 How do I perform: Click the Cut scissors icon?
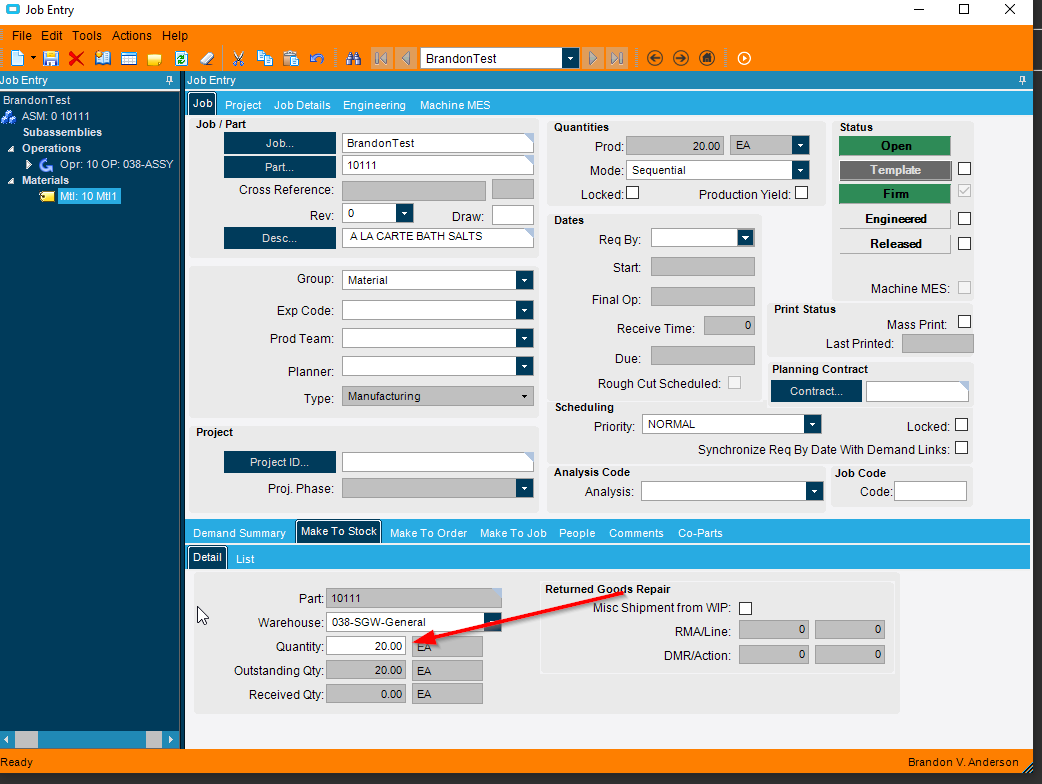coord(239,58)
